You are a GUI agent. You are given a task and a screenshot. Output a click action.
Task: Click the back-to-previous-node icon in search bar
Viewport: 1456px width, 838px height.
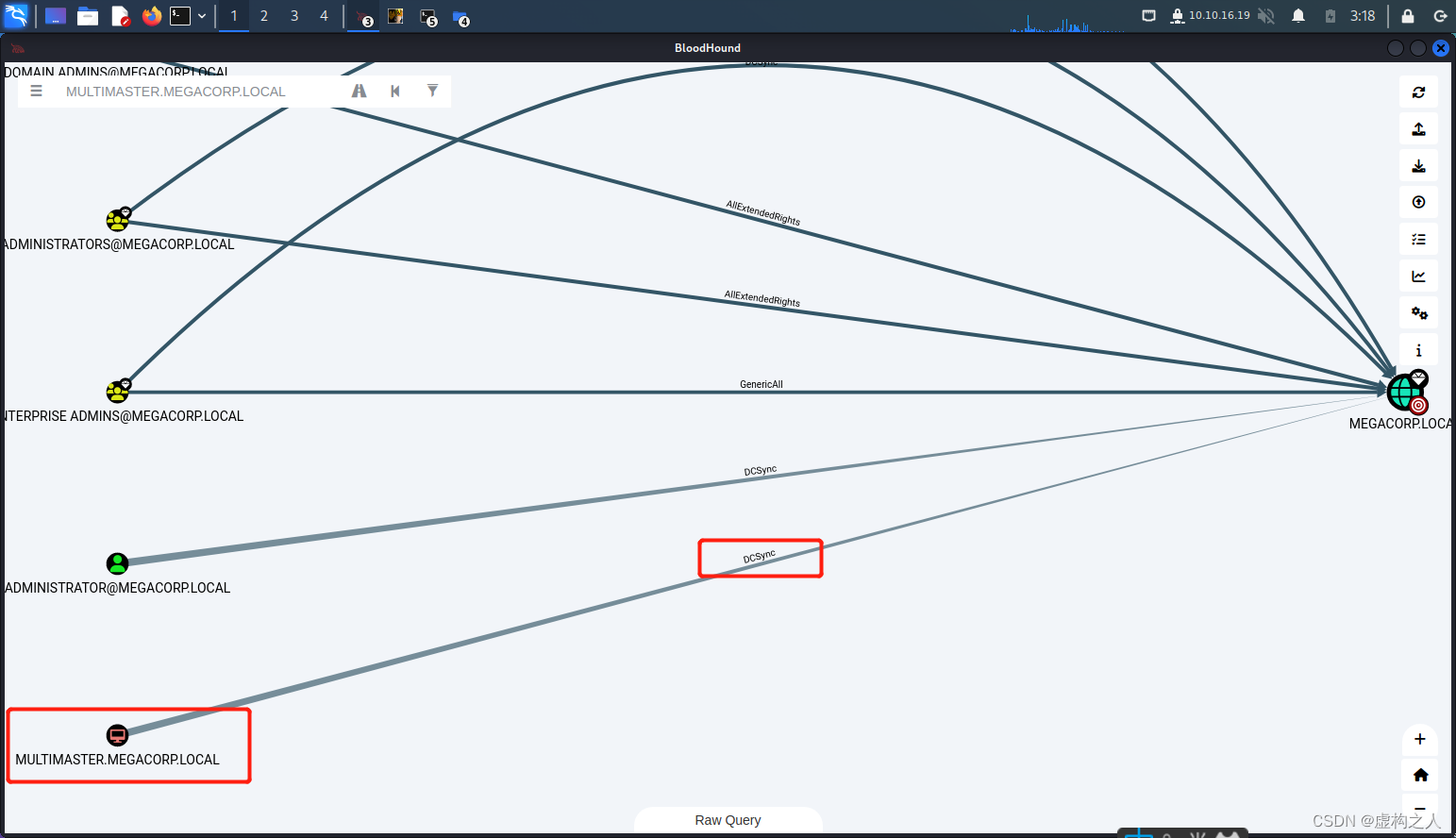click(x=395, y=92)
